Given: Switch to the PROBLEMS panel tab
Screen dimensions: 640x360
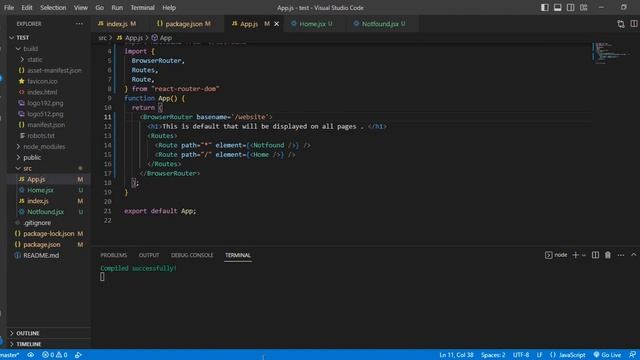Looking at the screenshot, I should [114, 255].
